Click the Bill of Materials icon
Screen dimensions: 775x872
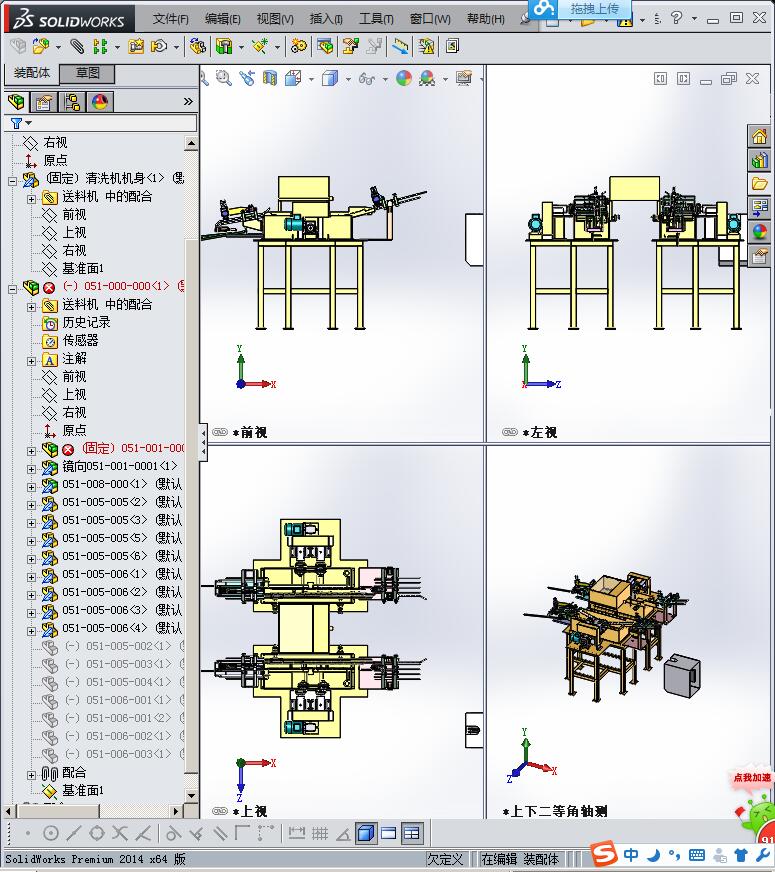coord(325,46)
